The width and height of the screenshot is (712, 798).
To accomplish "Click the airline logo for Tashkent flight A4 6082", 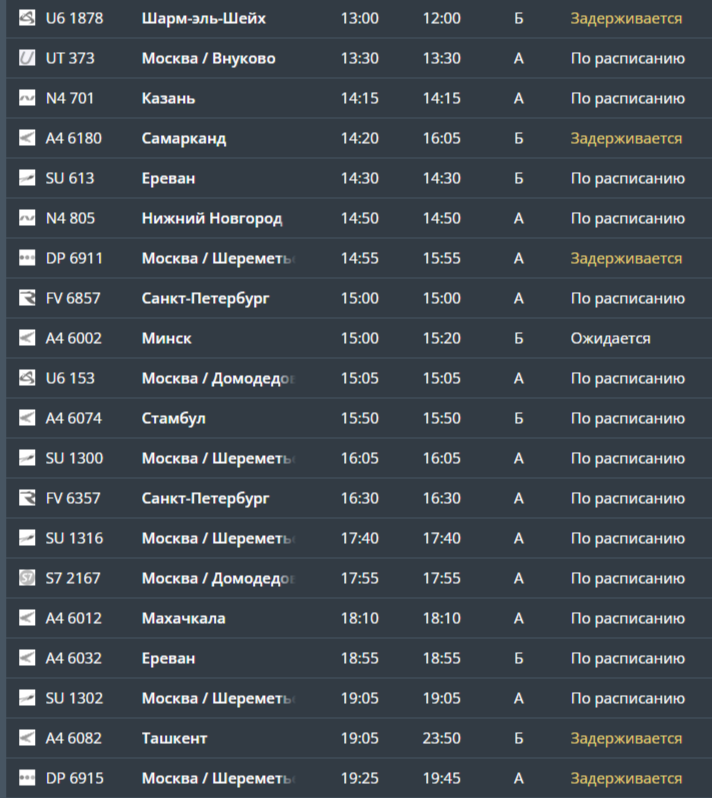I will point(27,738).
